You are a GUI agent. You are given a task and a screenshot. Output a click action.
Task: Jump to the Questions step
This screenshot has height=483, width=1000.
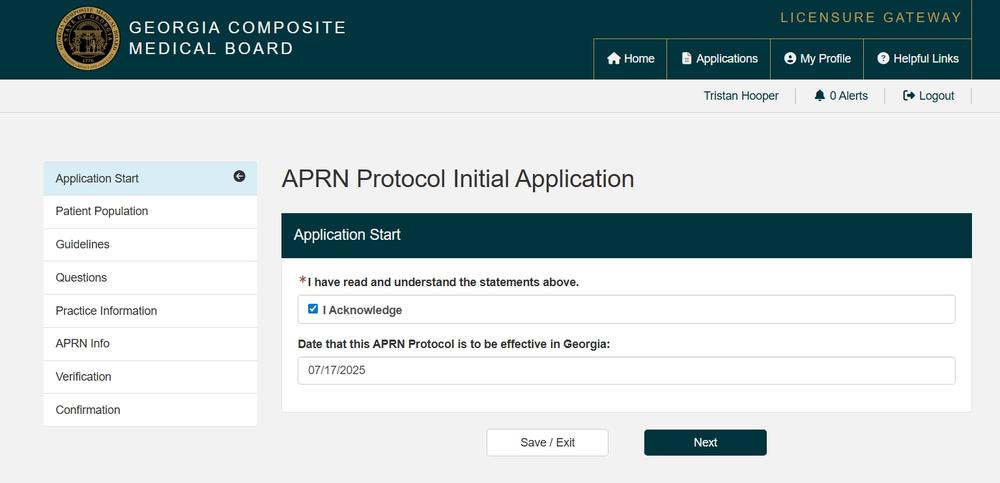click(151, 278)
